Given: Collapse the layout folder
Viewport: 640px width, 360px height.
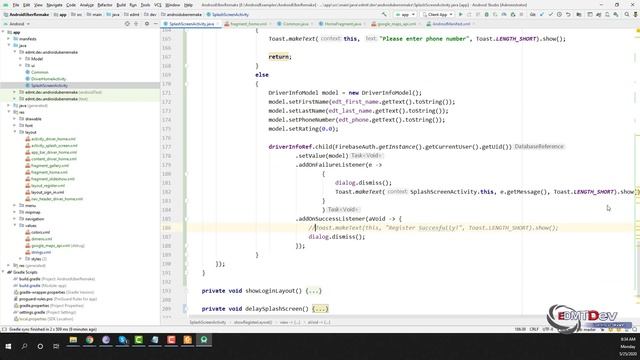Looking at the screenshot, I should 15,132.
